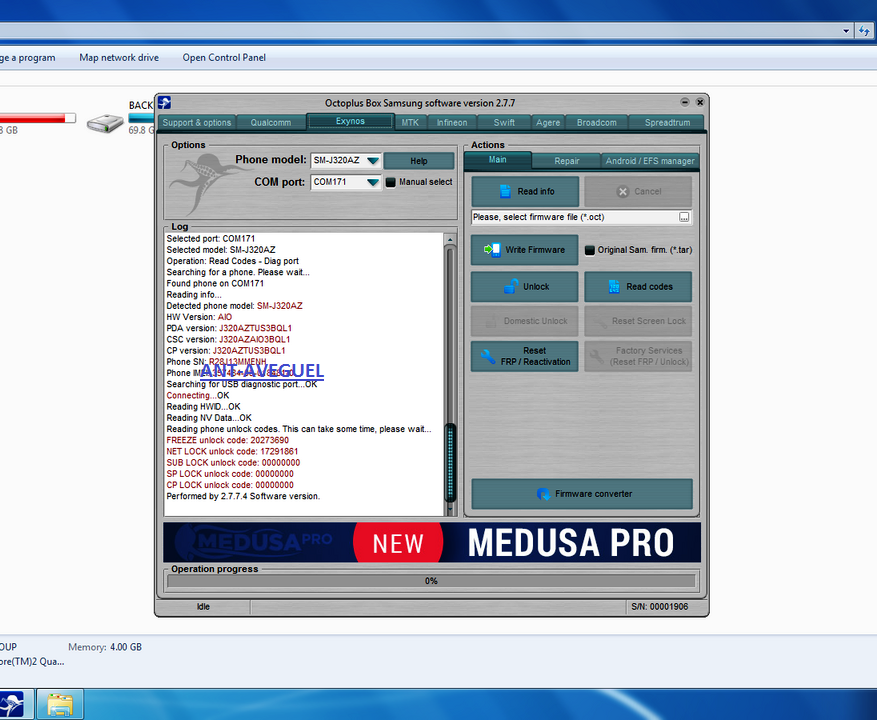Viewport: 877px width, 720px height.
Task: Click the Unlock padlock icon
Action: click(x=511, y=286)
